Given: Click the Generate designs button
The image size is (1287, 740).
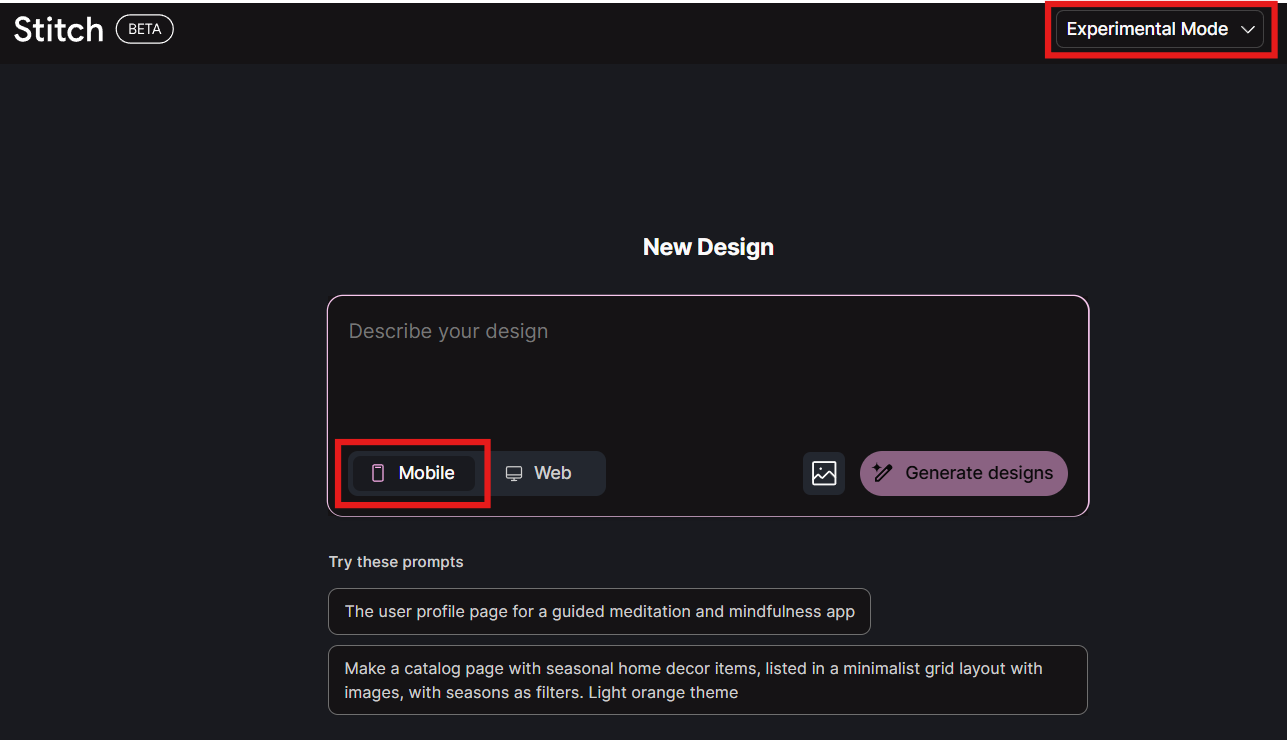Looking at the screenshot, I should [964, 473].
